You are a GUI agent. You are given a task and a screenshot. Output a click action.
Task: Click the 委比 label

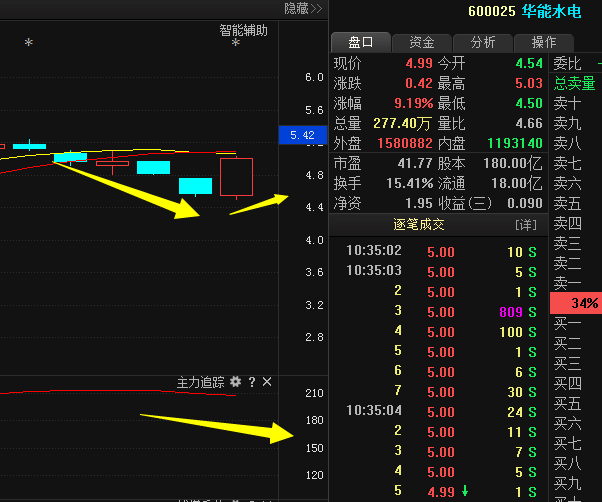567,63
